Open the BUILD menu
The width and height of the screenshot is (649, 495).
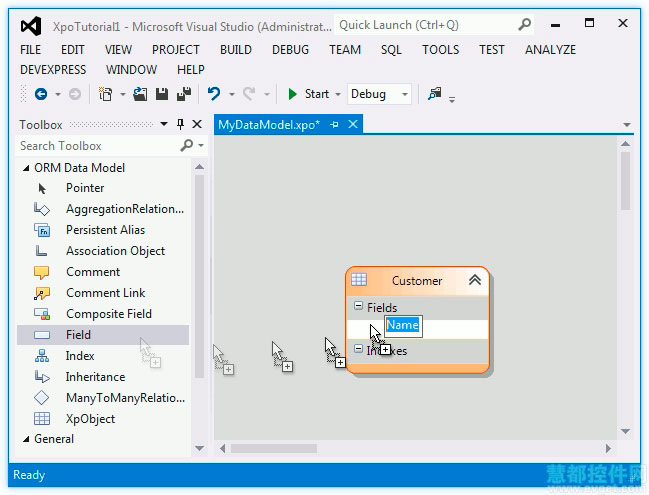click(236, 50)
